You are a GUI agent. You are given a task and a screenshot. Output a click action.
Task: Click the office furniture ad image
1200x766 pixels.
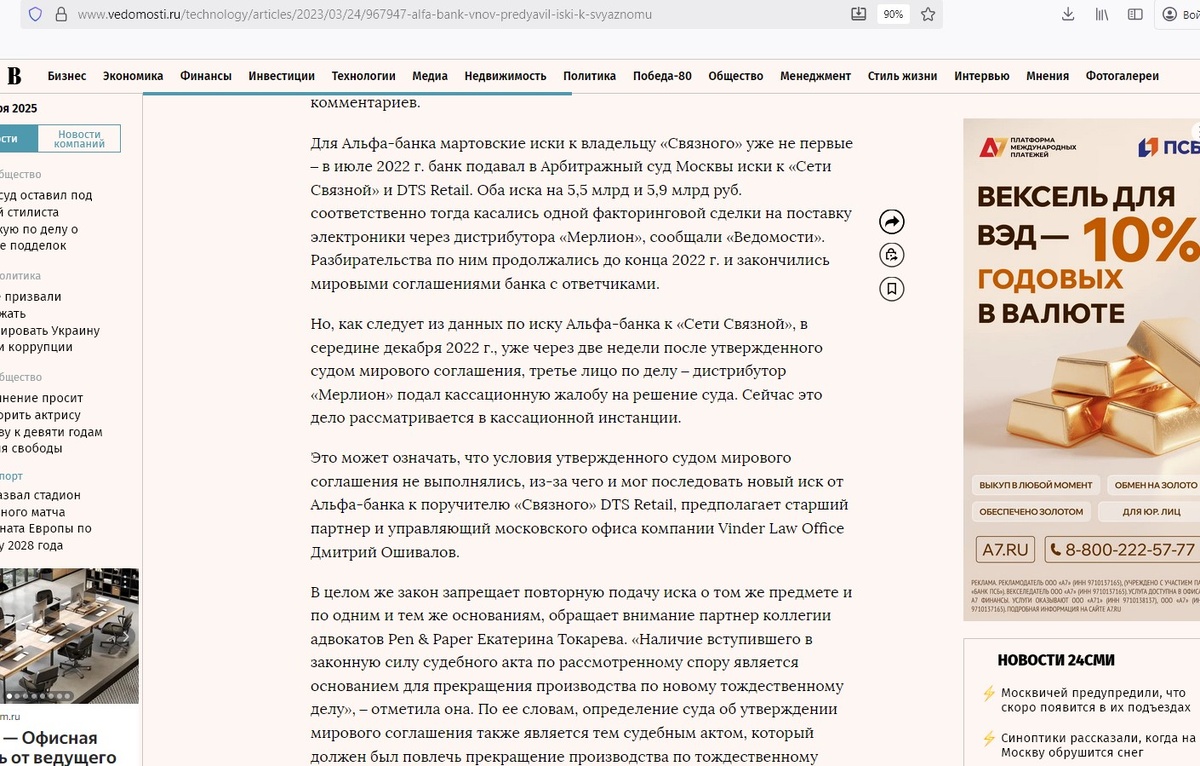69,636
